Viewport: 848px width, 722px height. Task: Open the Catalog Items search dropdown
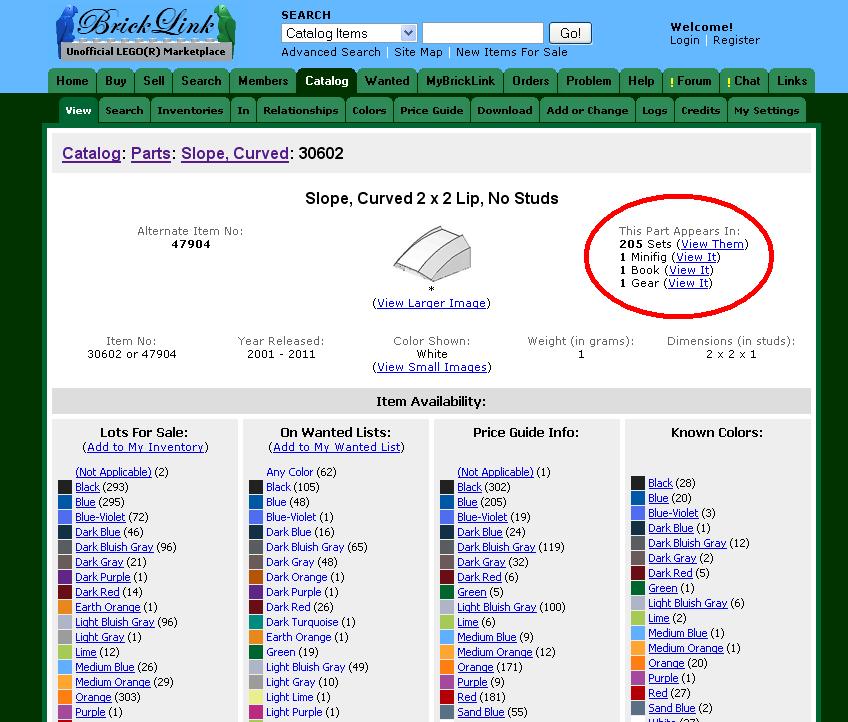pos(349,33)
